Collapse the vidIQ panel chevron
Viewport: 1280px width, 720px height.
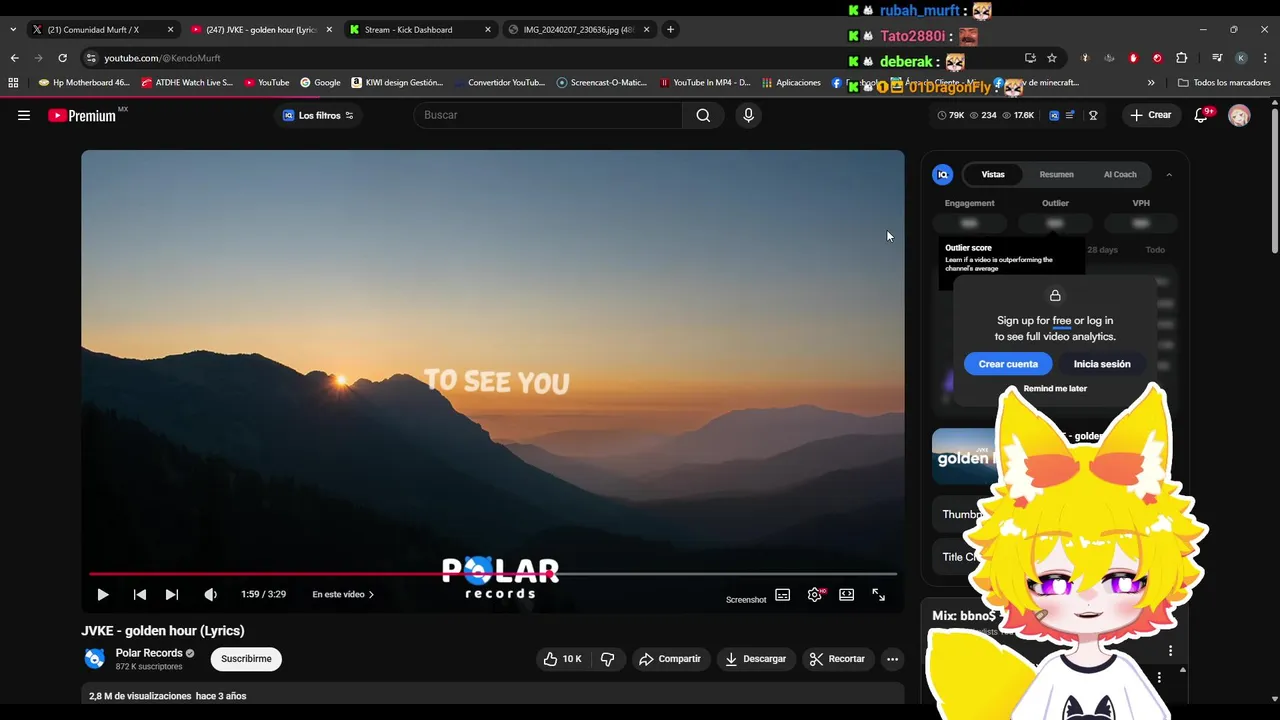pyautogui.click(x=1169, y=175)
